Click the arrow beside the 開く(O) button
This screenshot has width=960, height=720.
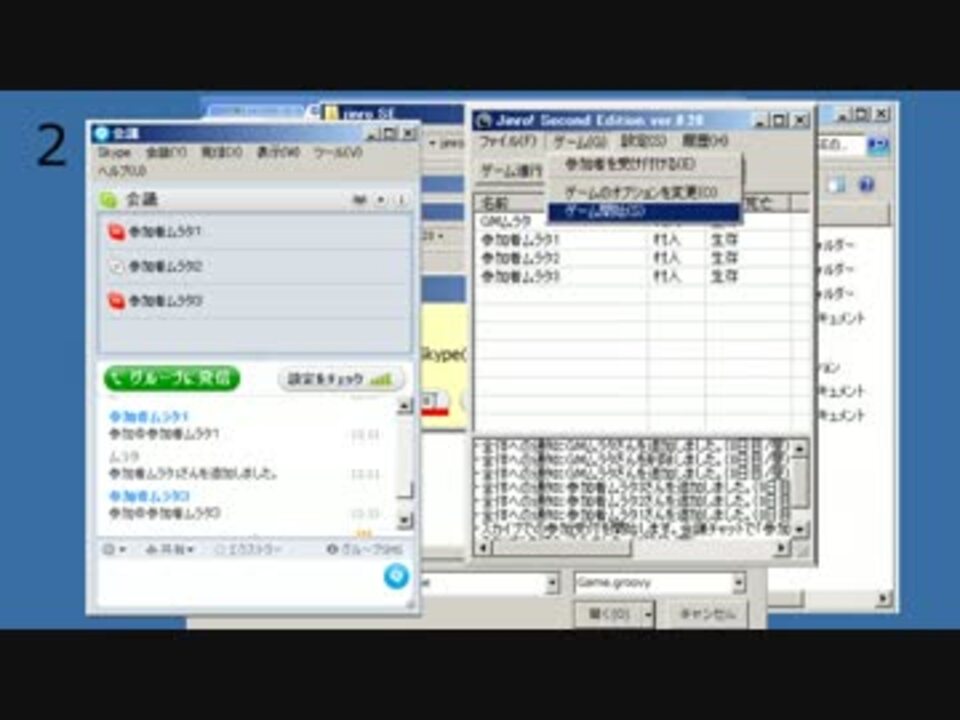(x=648, y=614)
